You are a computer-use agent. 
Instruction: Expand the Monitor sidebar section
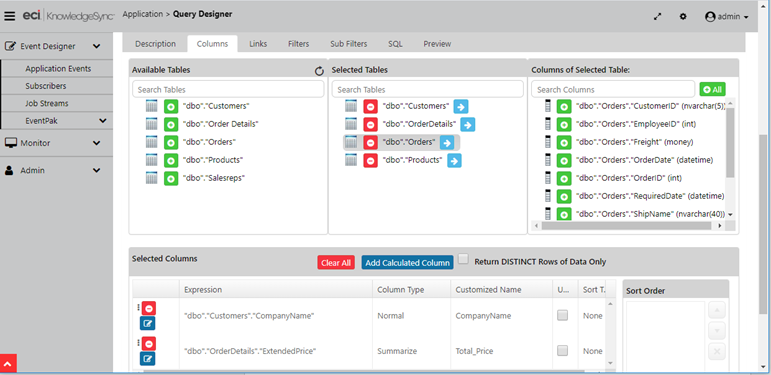point(96,143)
